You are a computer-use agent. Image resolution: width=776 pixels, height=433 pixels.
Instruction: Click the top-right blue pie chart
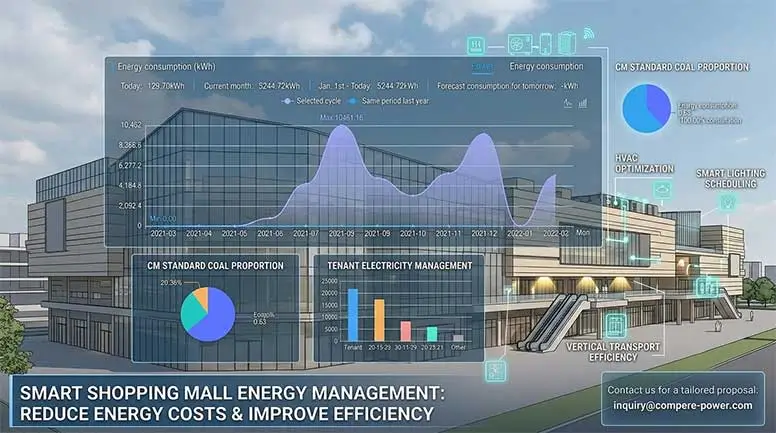point(646,108)
